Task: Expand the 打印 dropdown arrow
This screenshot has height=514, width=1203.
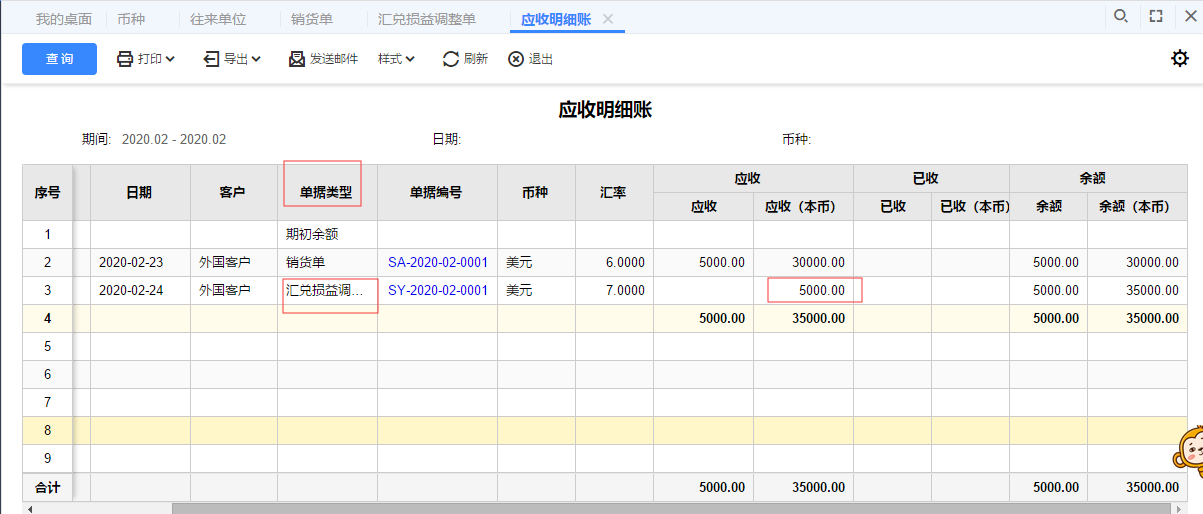Action: (170, 59)
